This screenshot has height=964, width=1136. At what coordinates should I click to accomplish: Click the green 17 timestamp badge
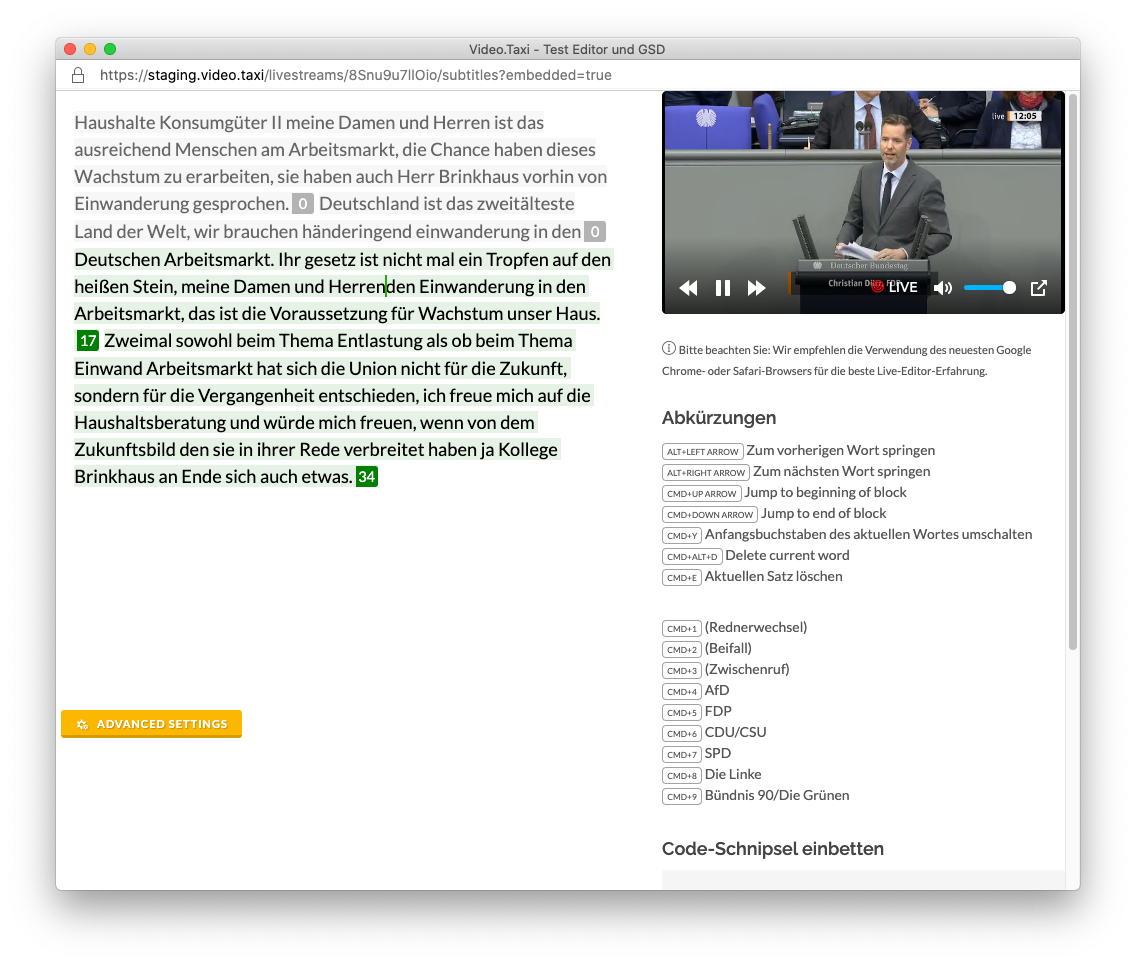(x=88, y=340)
